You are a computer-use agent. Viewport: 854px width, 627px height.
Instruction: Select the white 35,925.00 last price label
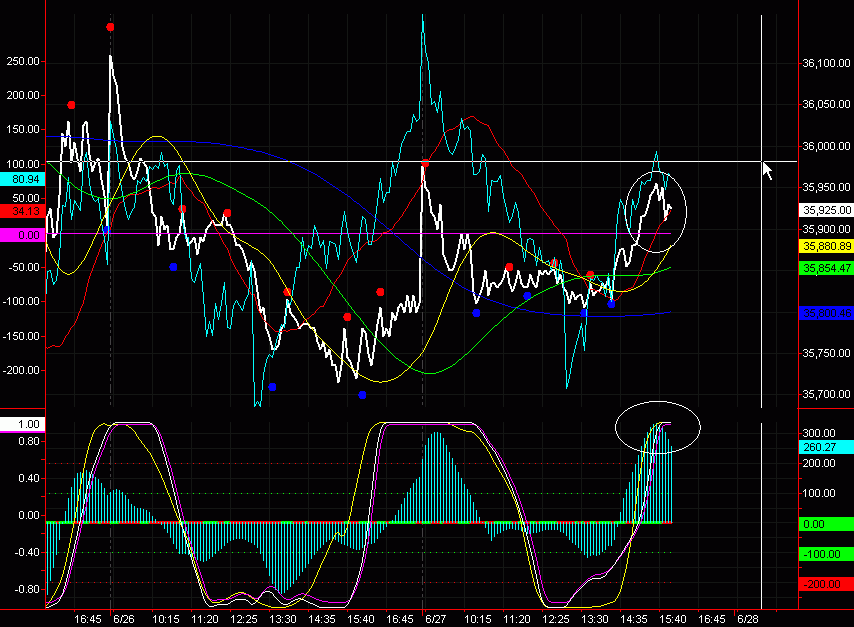pyautogui.click(x=826, y=210)
